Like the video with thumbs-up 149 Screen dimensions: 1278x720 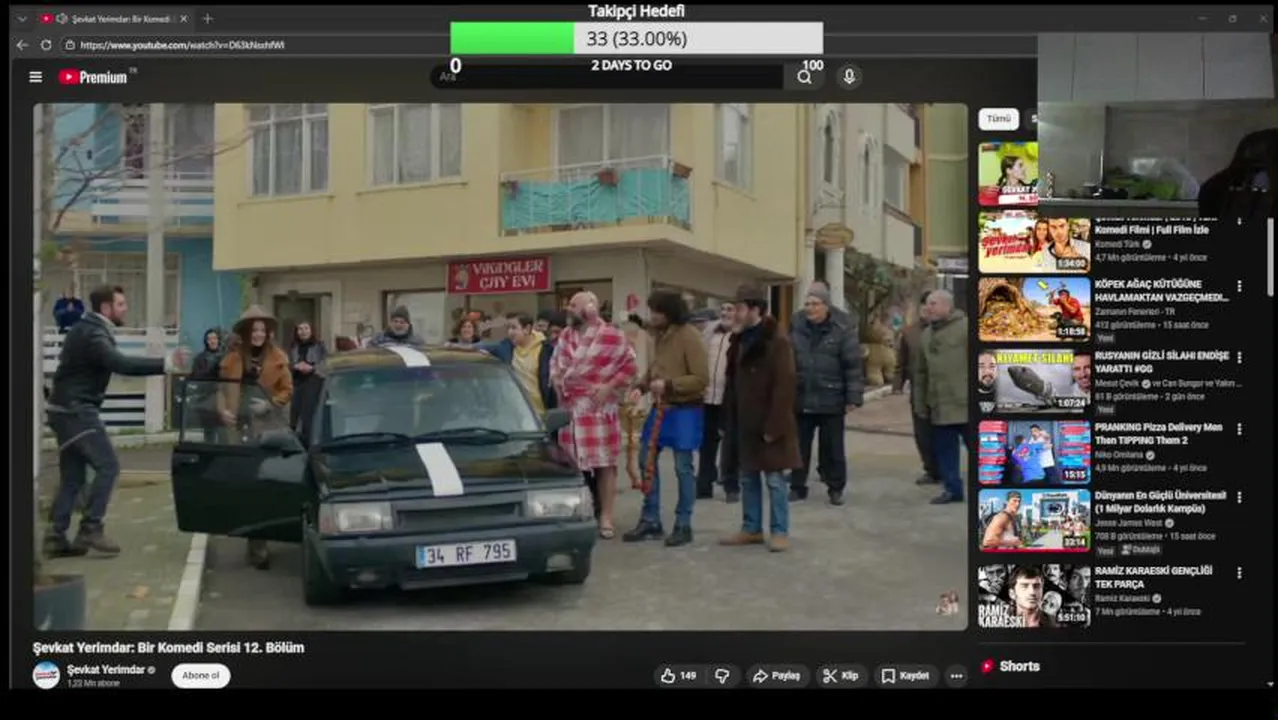pyautogui.click(x=678, y=676)
